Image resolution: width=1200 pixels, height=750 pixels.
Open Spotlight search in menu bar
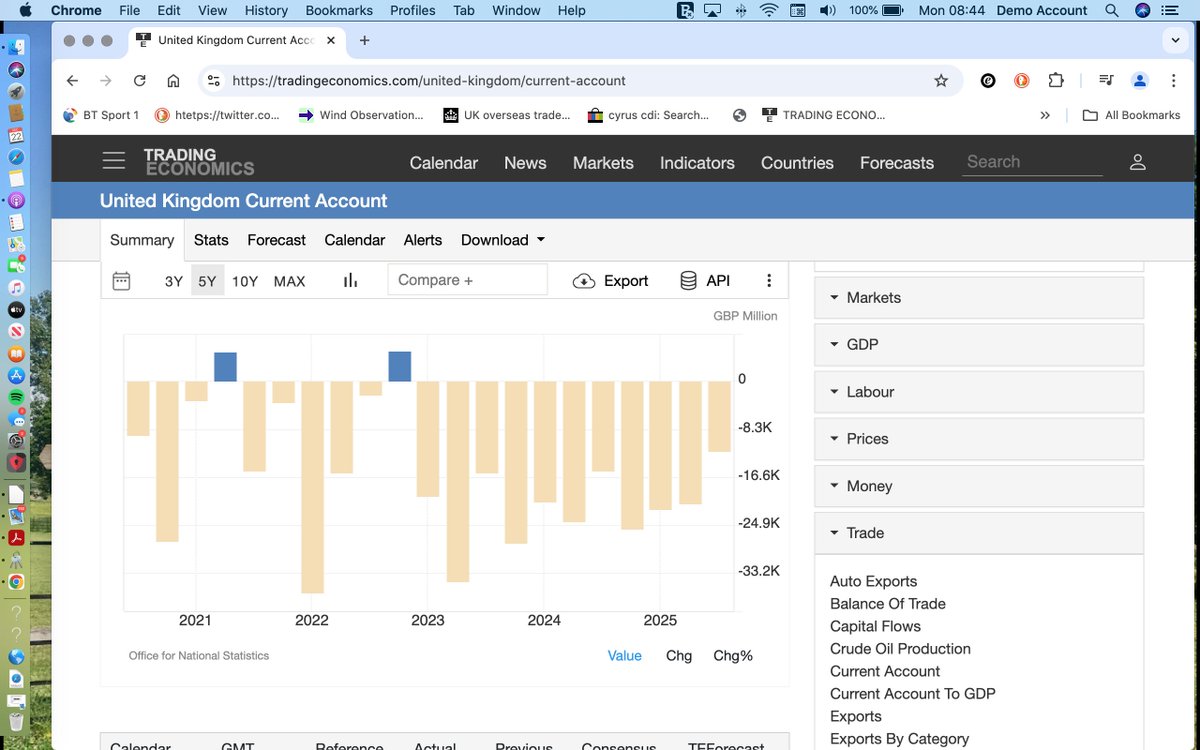coord(1112,10)
